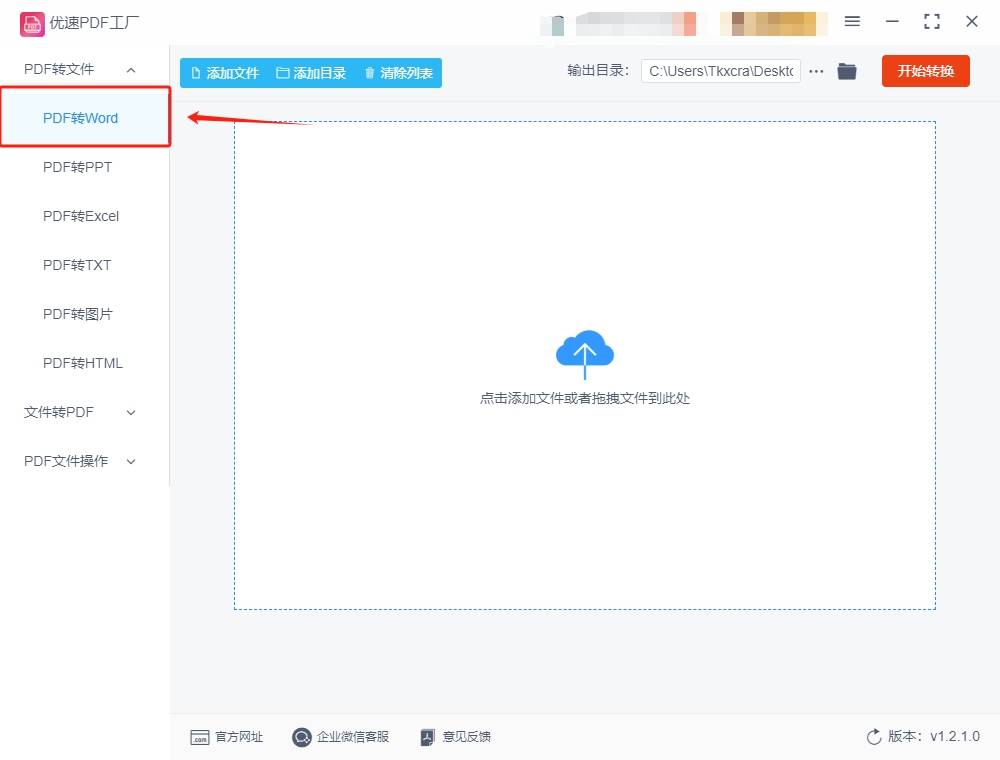
Task: Choose PDF转图片 conversion option
Action: (77, 314)
